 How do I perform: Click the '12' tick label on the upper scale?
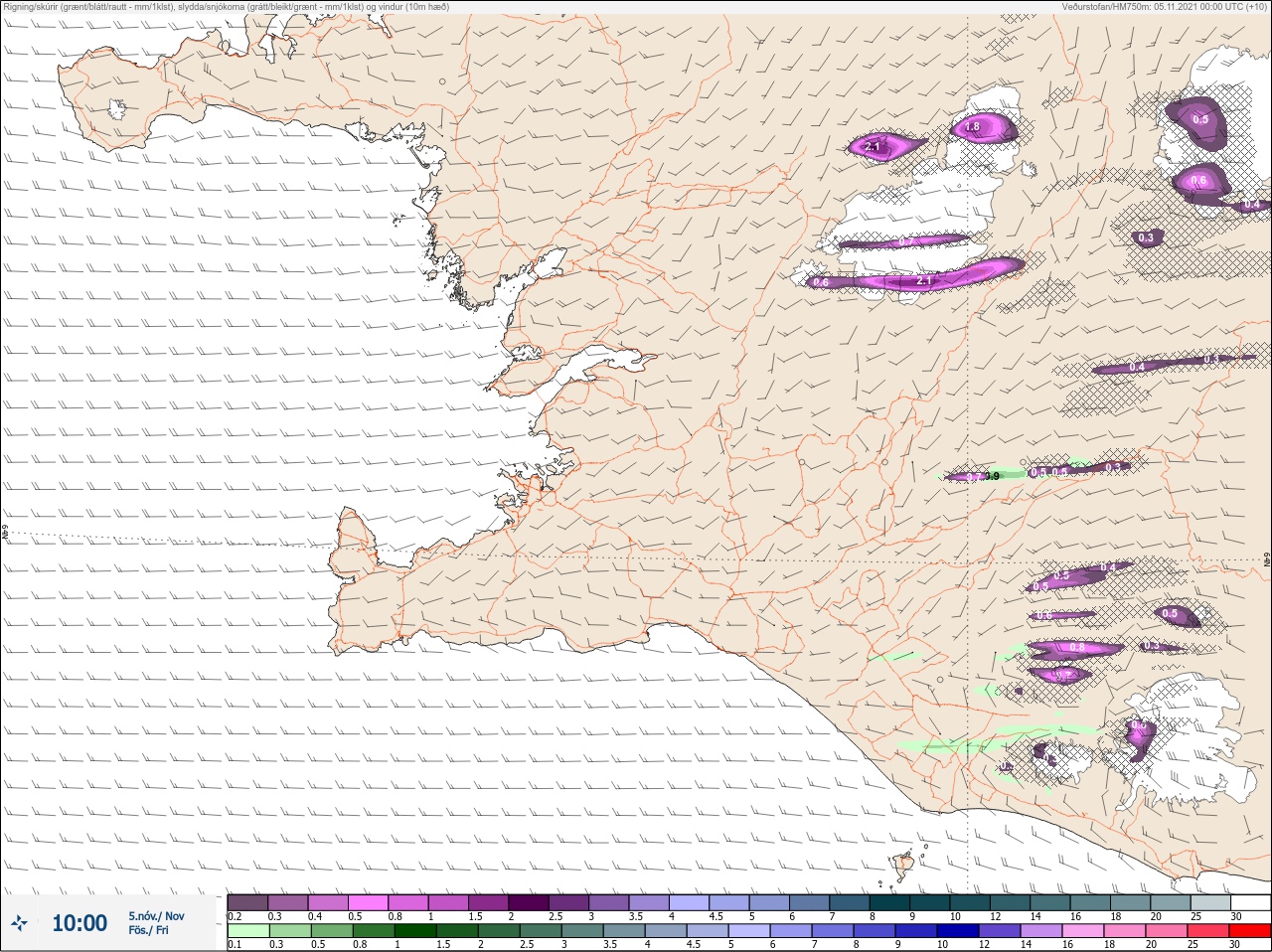(995, 916)
